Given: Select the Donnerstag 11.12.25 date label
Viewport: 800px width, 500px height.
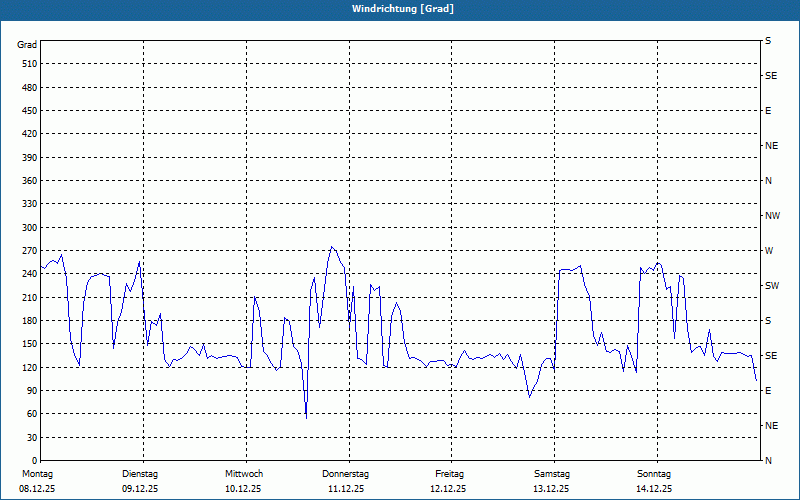Looking at the screenshot, I should 346,481.
